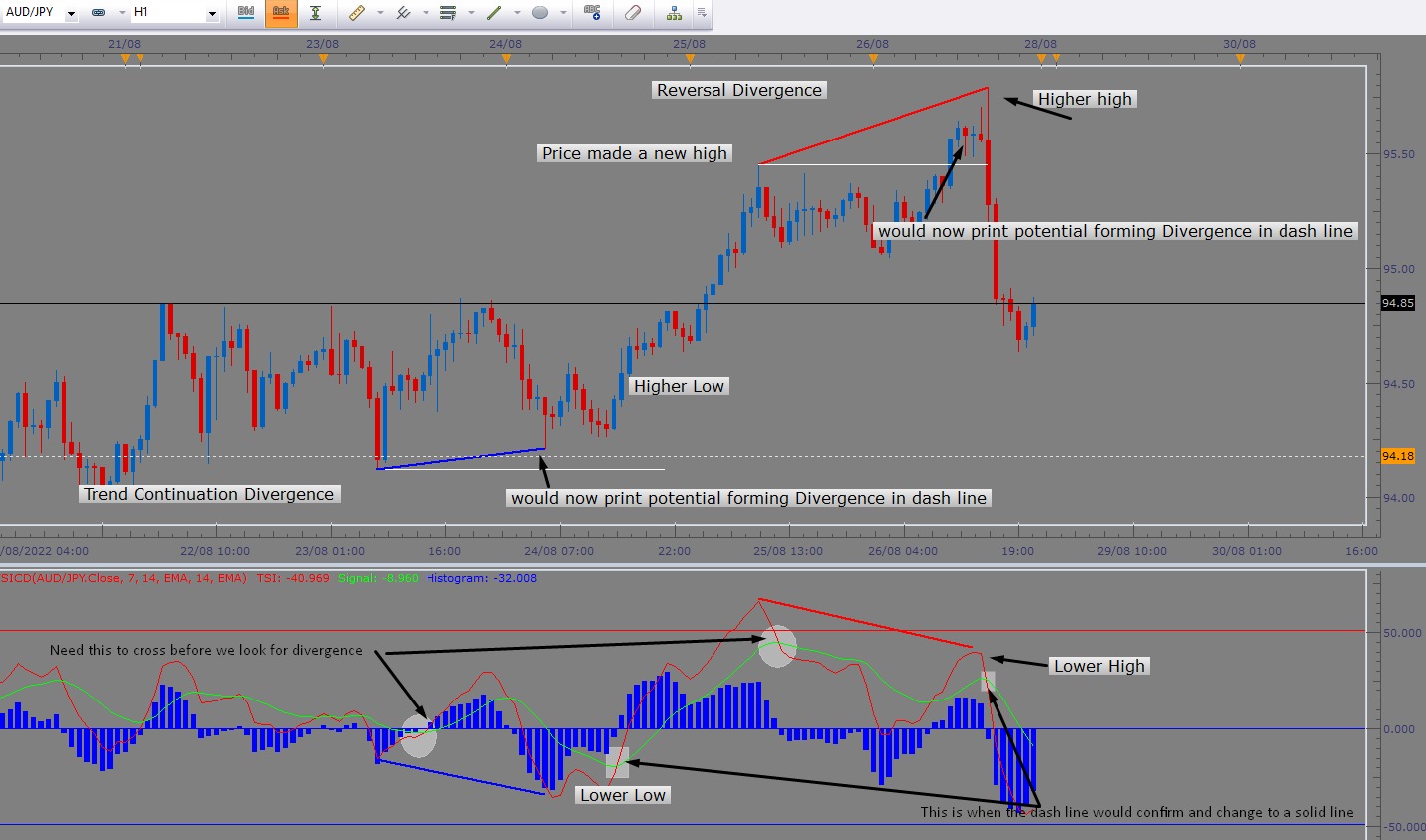Viewport: 1426px width, 840px height.
Task: Click the orange event marker under 24/08
Action: (506, 60)
